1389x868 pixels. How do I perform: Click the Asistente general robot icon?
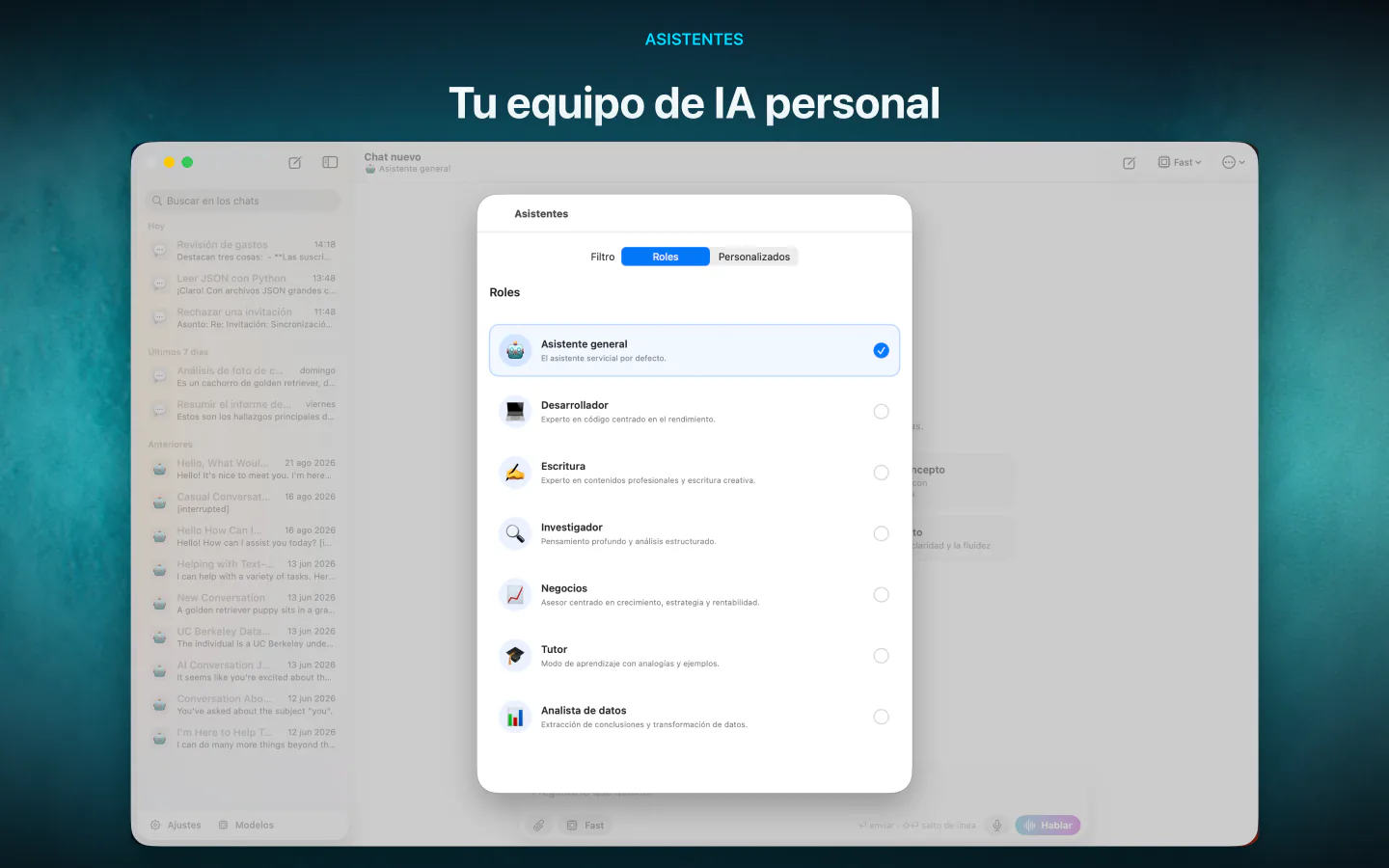pos(515,351)
